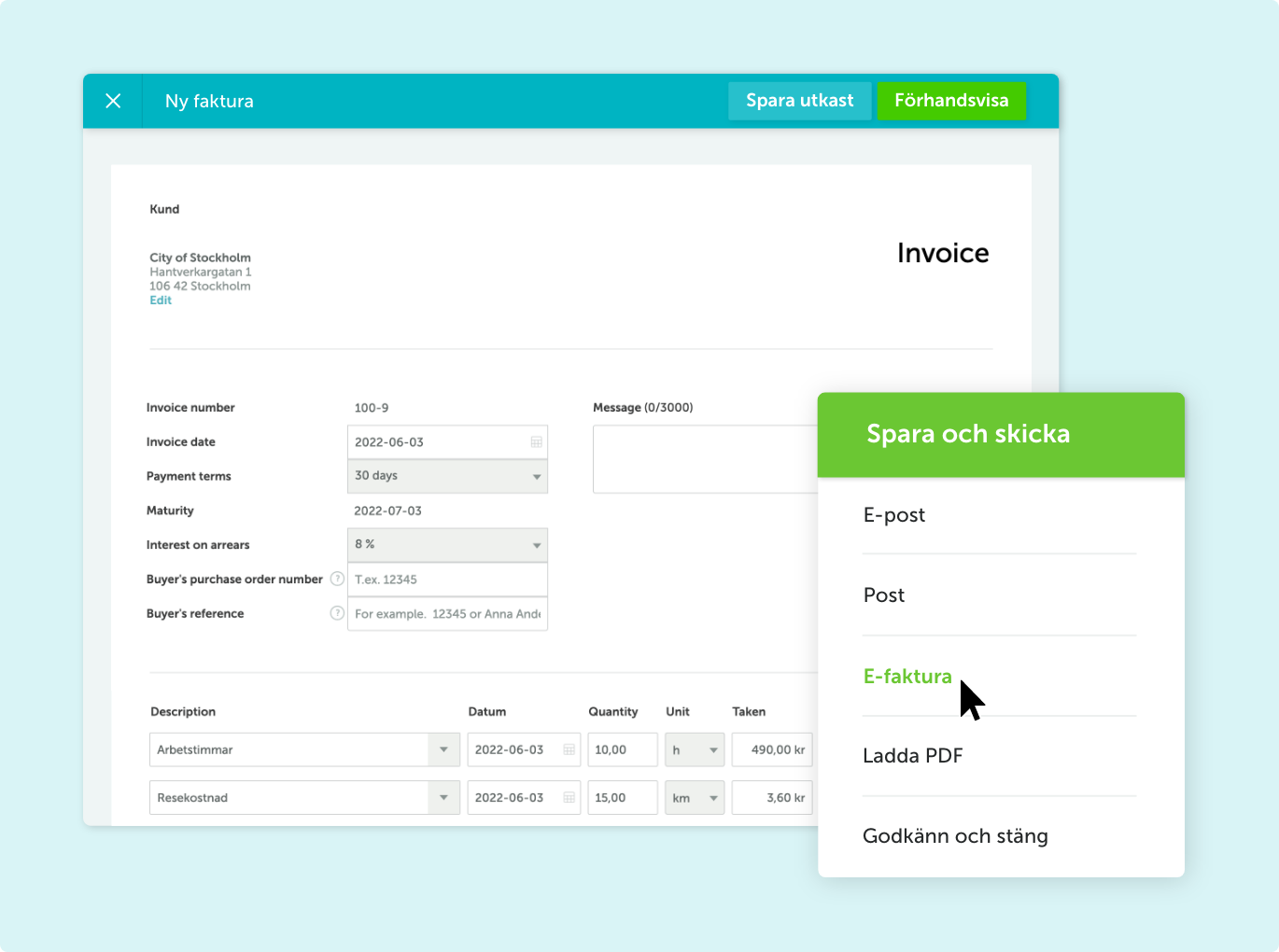Click the Ny faktura title text
The height and width of the screenshot is (952, 1279).
pos(209,101)
